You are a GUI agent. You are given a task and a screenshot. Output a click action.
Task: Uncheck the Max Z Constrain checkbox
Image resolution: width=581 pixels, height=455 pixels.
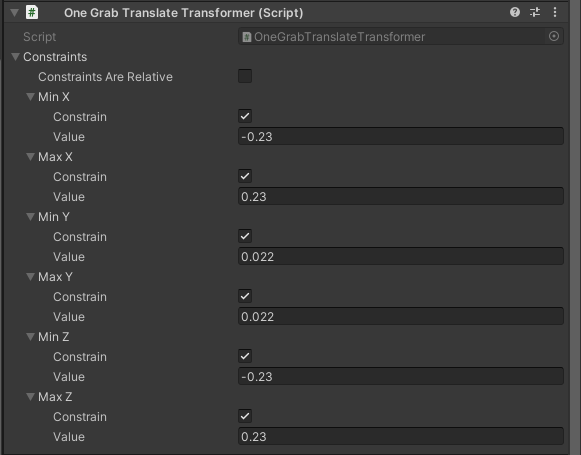tap(245, 416)
